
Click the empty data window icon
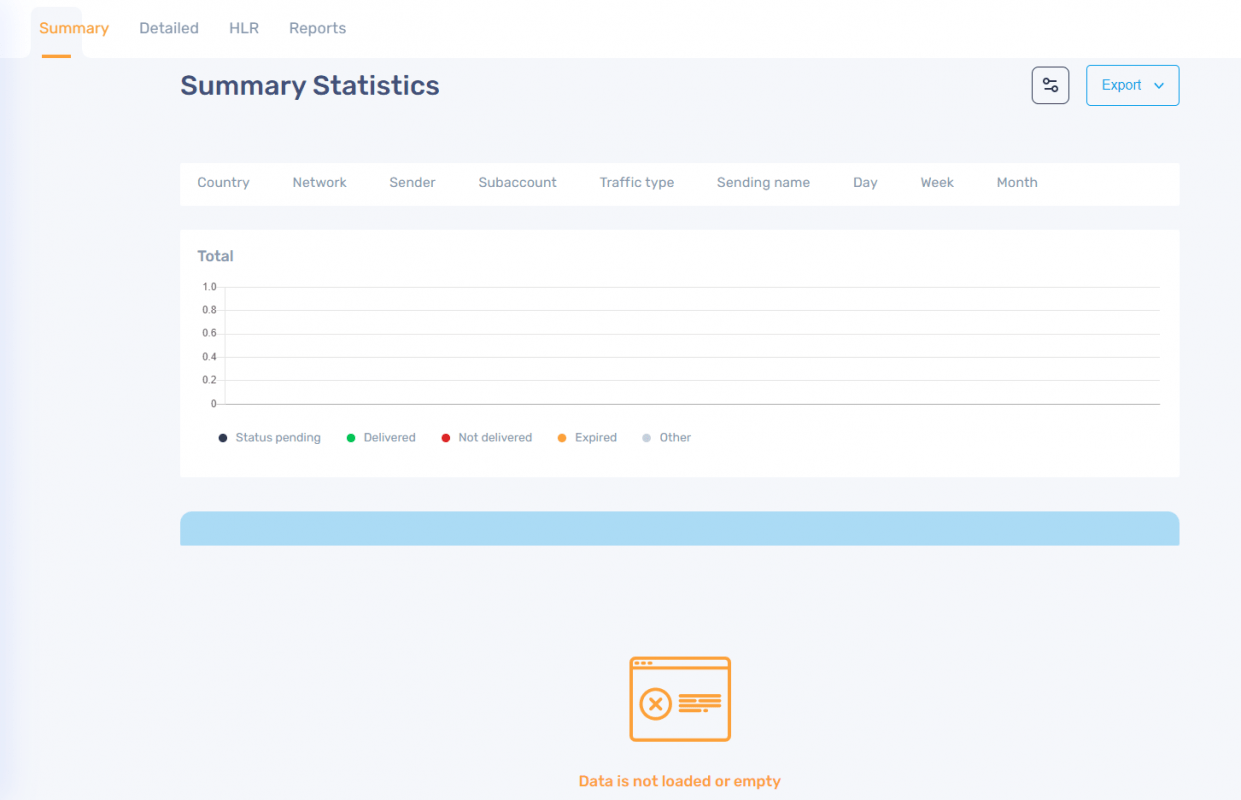click(x=680, y=699)
